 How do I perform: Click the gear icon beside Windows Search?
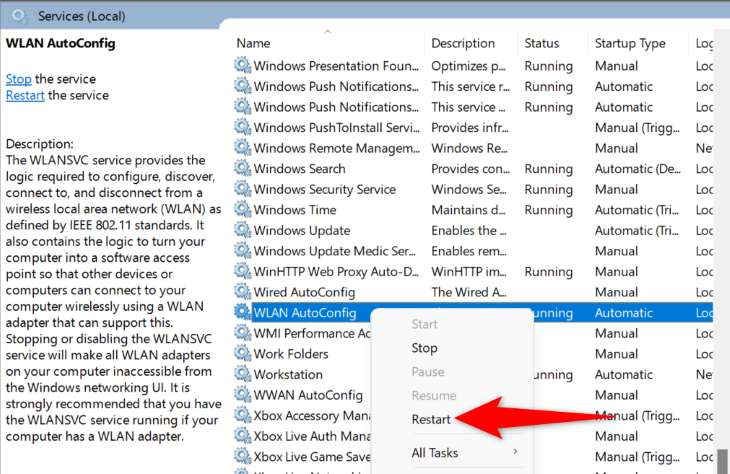(243, 168)
